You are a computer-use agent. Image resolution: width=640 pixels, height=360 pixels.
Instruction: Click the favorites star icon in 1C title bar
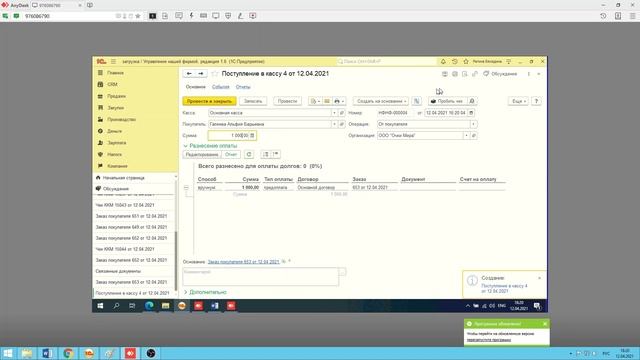[466, 62]
